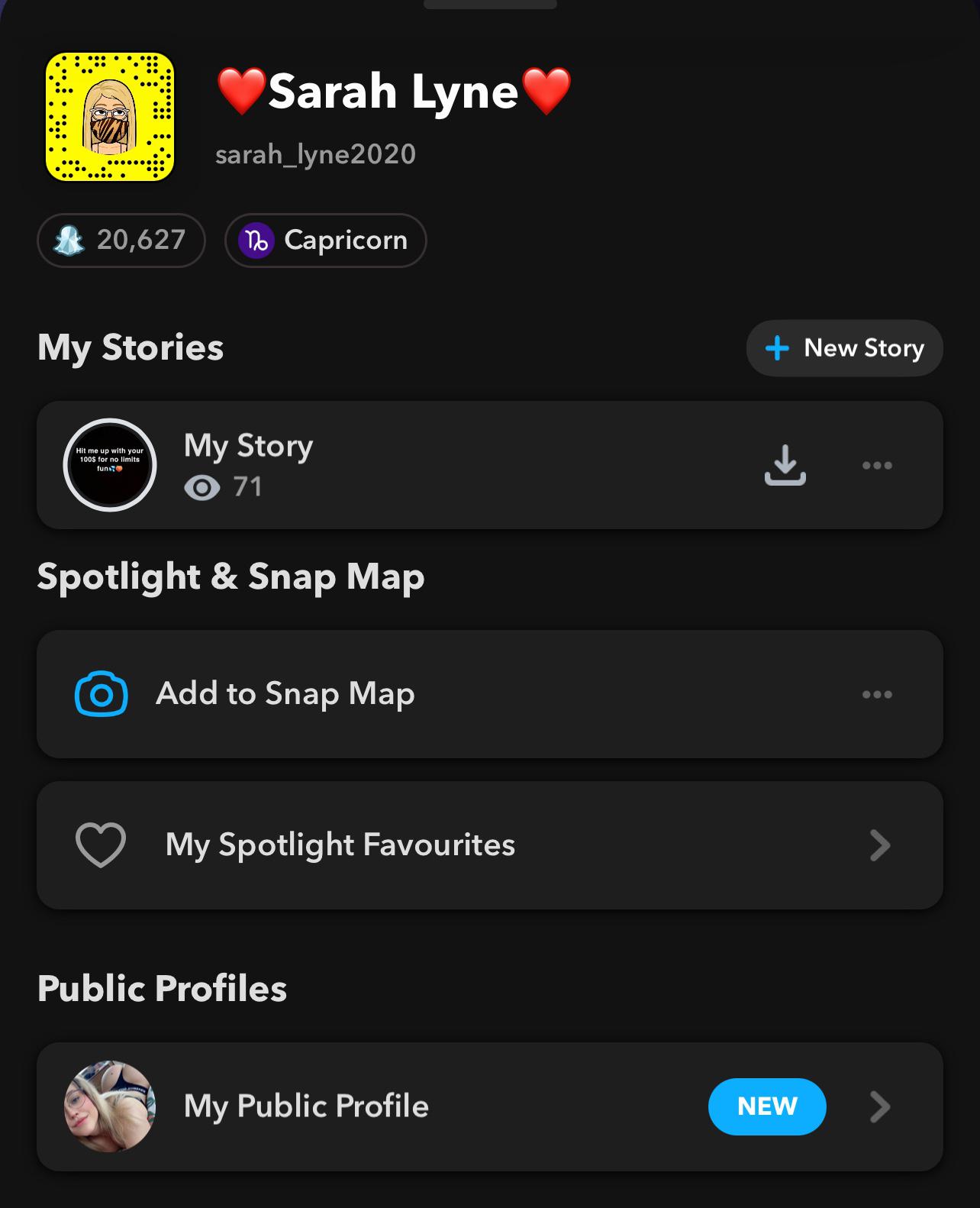The width and height of the screenshot is (980, 1208).
Task: Click the blue camera Snap Map icon
Action: pos(102,694)
